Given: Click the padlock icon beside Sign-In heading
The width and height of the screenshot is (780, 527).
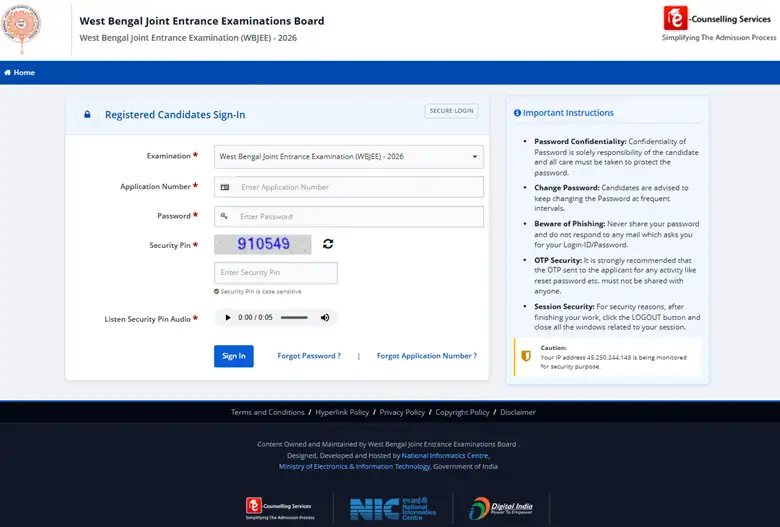Looking at the screenshot, I should click(87, 114).
